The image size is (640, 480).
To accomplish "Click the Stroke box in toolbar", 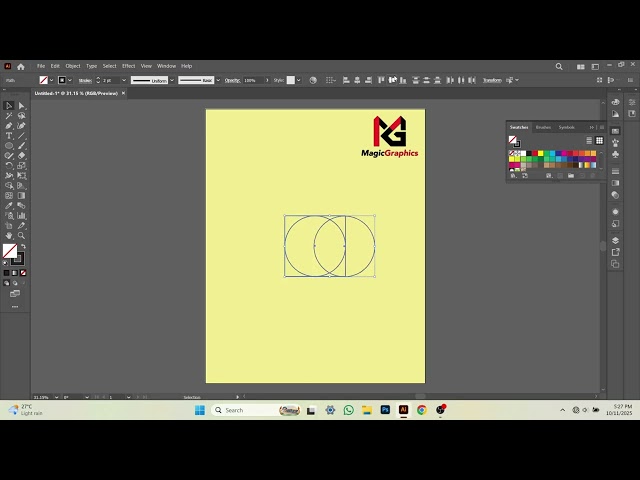I will (x=18, y=259).
